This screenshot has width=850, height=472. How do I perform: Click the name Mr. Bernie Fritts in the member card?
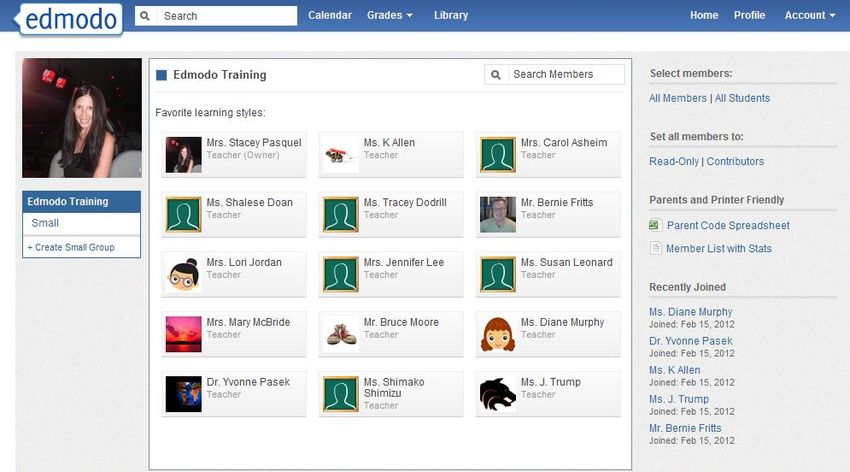coord(557,202)
